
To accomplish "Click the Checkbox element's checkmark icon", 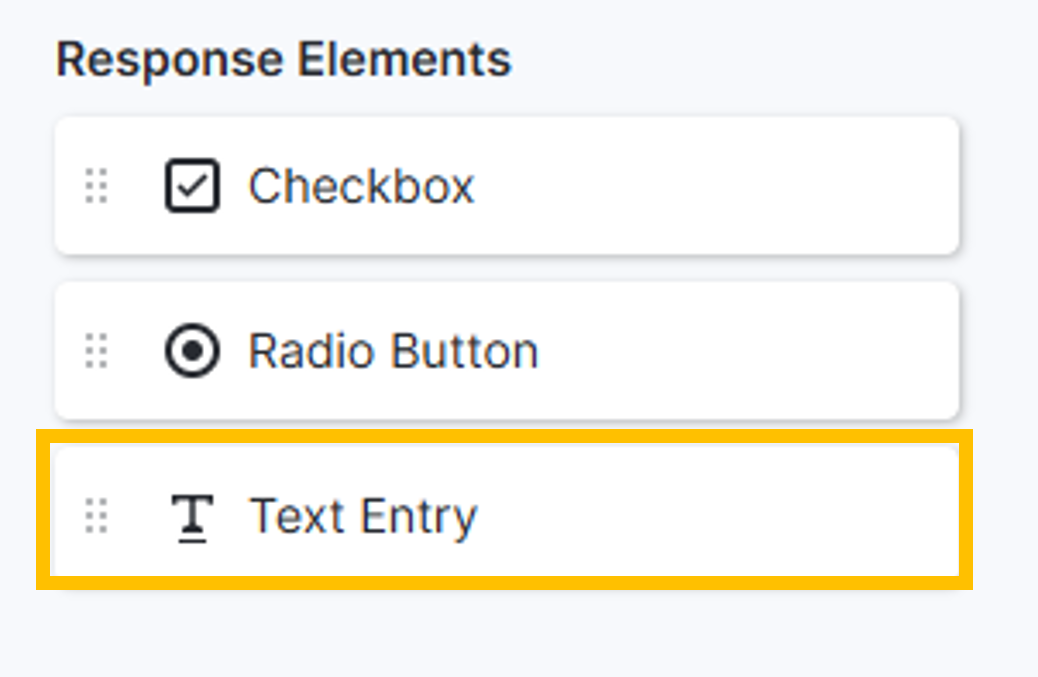I will (x=191, y=186).
